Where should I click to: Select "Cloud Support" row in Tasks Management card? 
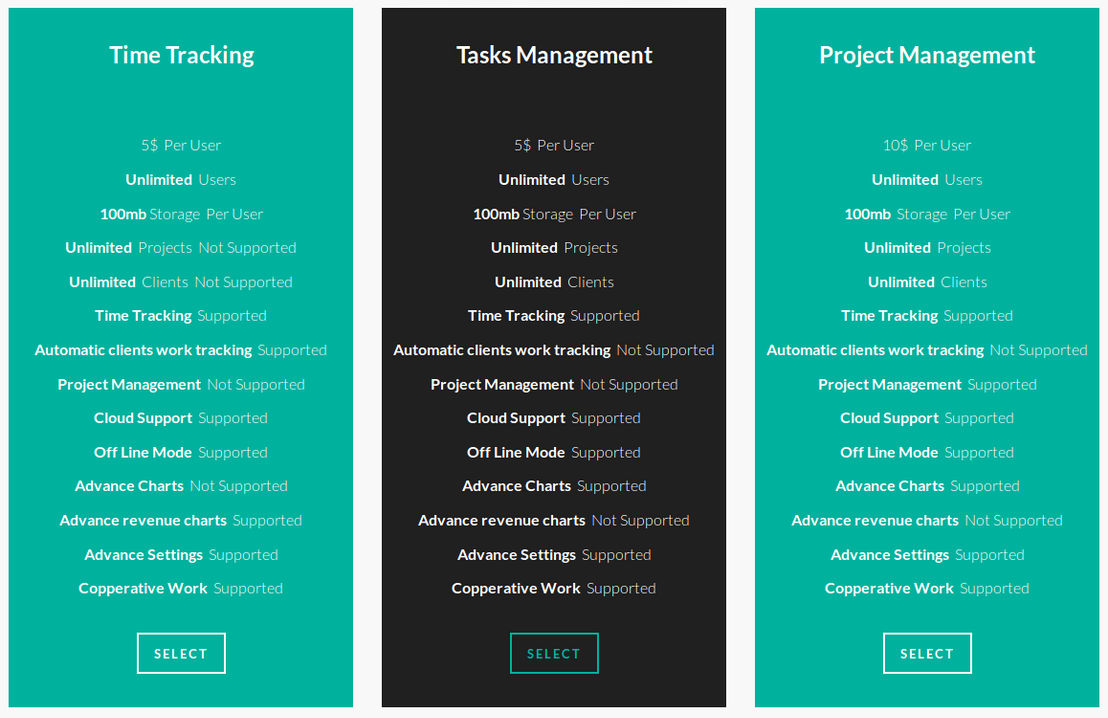tap(554, 418)
